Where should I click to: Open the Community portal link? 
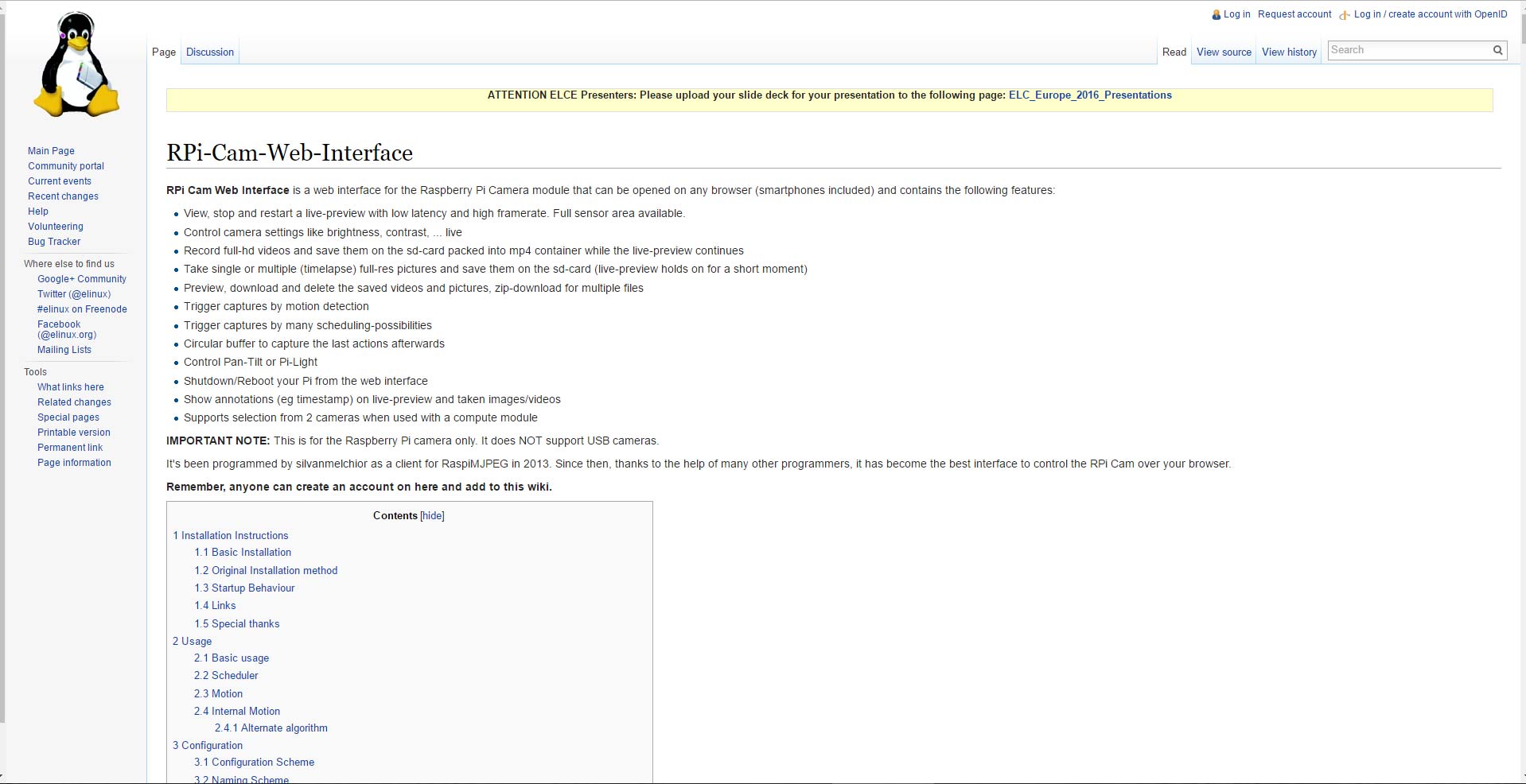66,166
